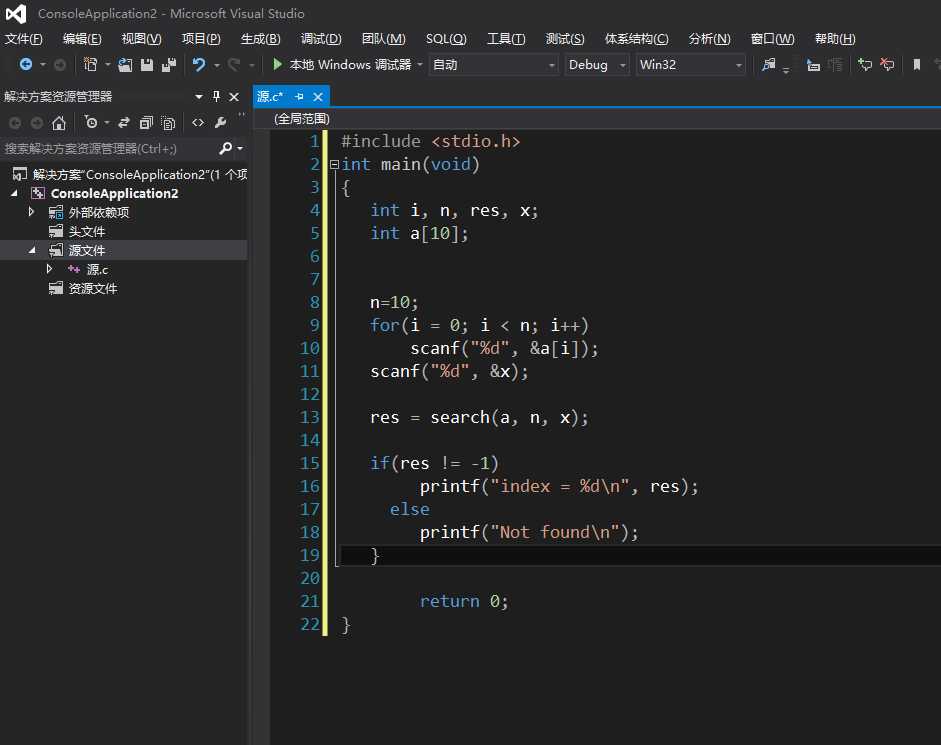Open the 团队(M) menu
Image resolution: width=941 pixels, height=745 pixels.
click(x=383, y=39)
